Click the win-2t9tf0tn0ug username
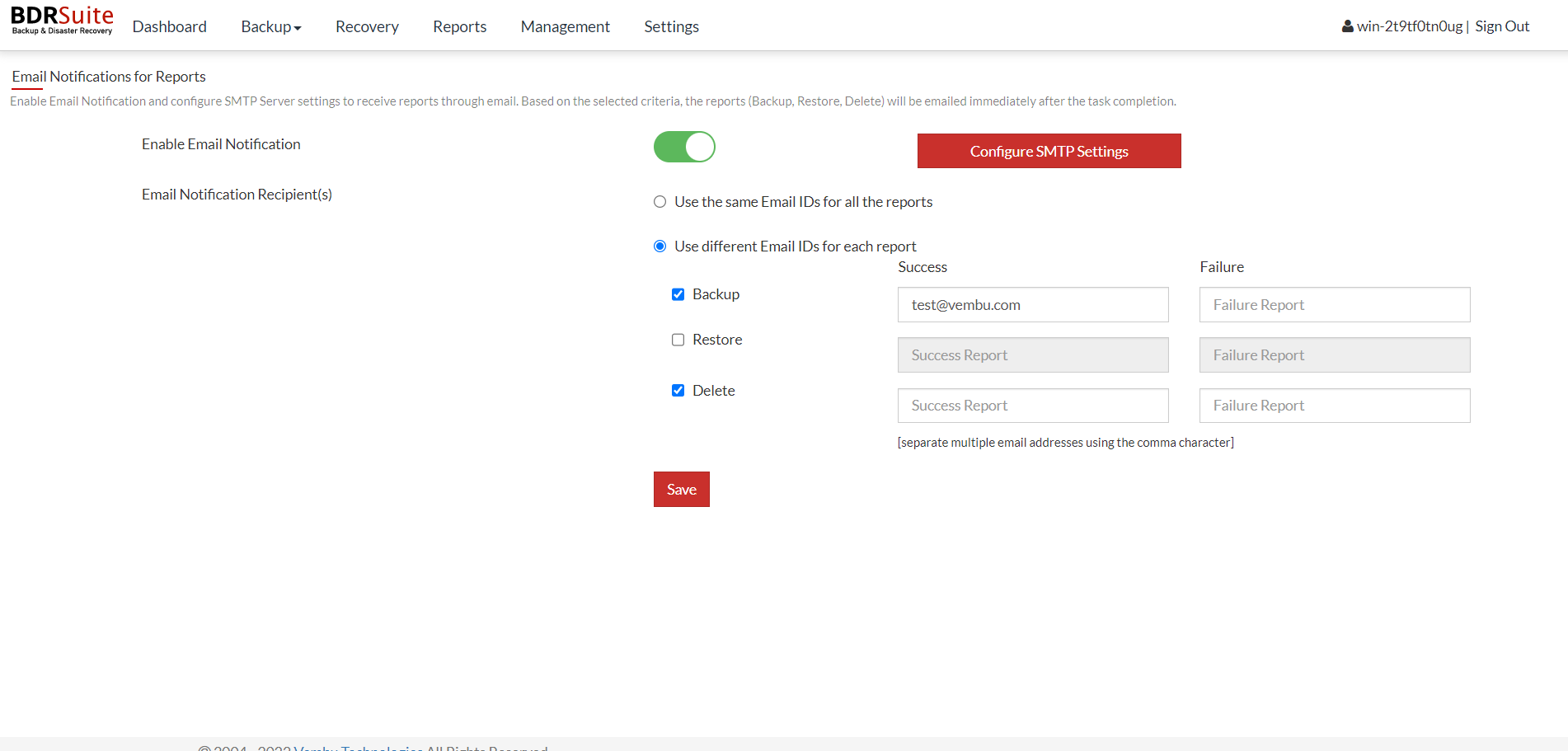The width and height of the screenshot is (1568, 751). click(x=1410, y=26)
